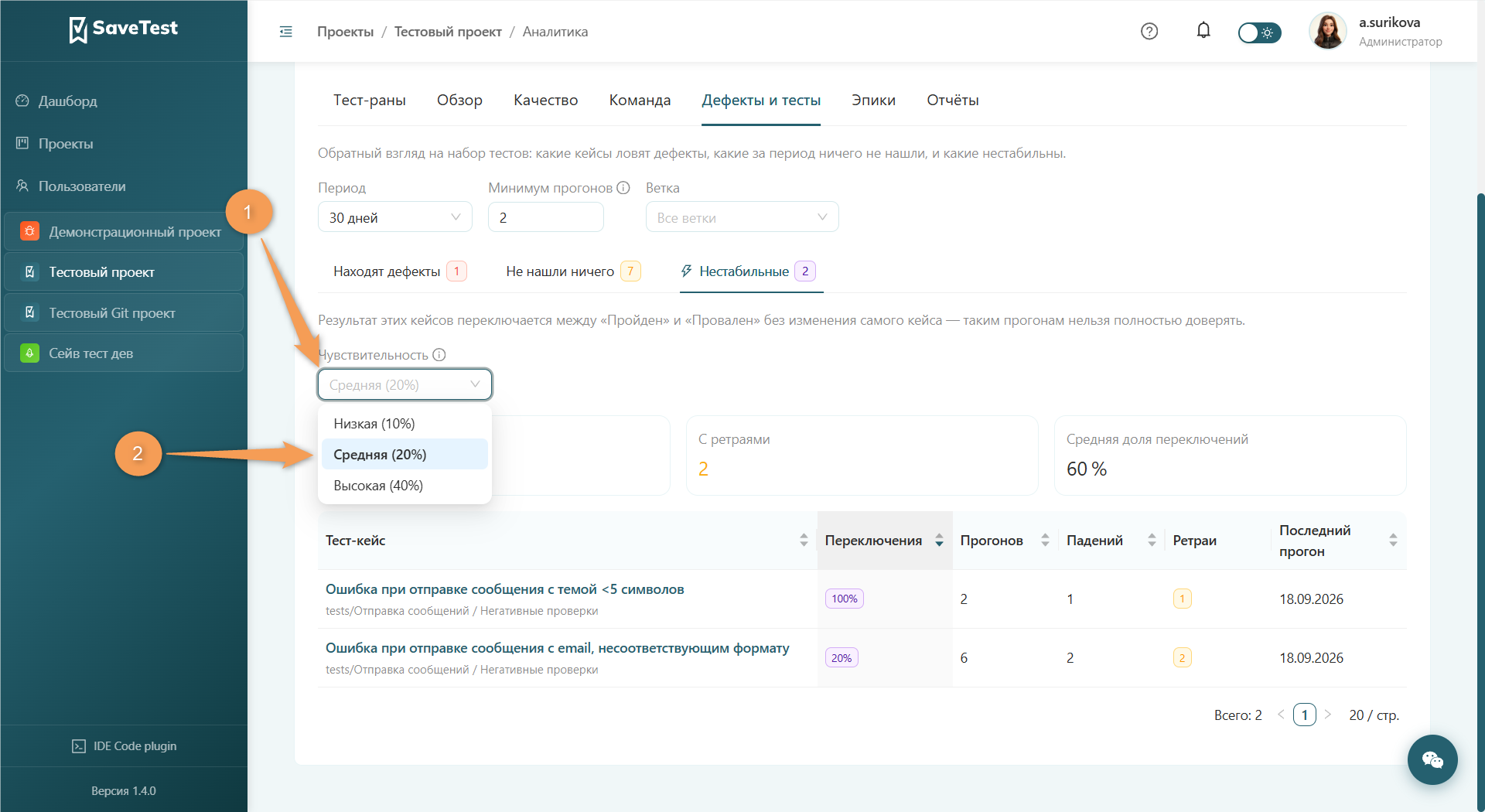The height and width of the screenshot is (812, 1485).
Task: Switch to Тест-раны tab
Action: point(370,101)
